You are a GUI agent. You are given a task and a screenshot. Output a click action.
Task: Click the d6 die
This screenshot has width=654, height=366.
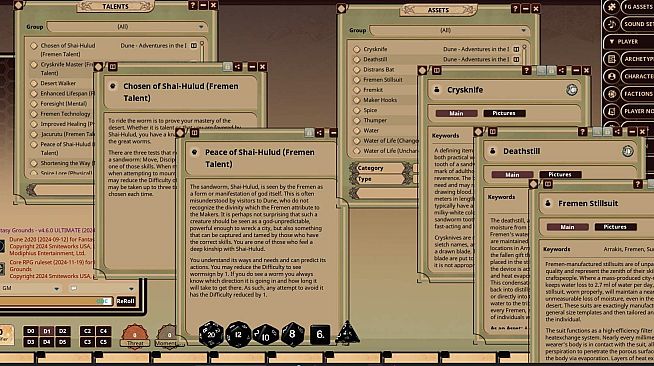point(320,335)
